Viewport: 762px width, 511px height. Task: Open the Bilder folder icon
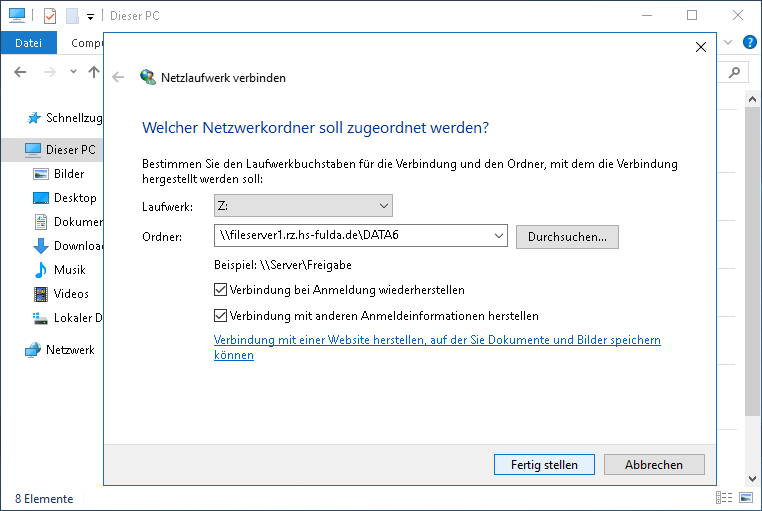(x=41, y=174)
